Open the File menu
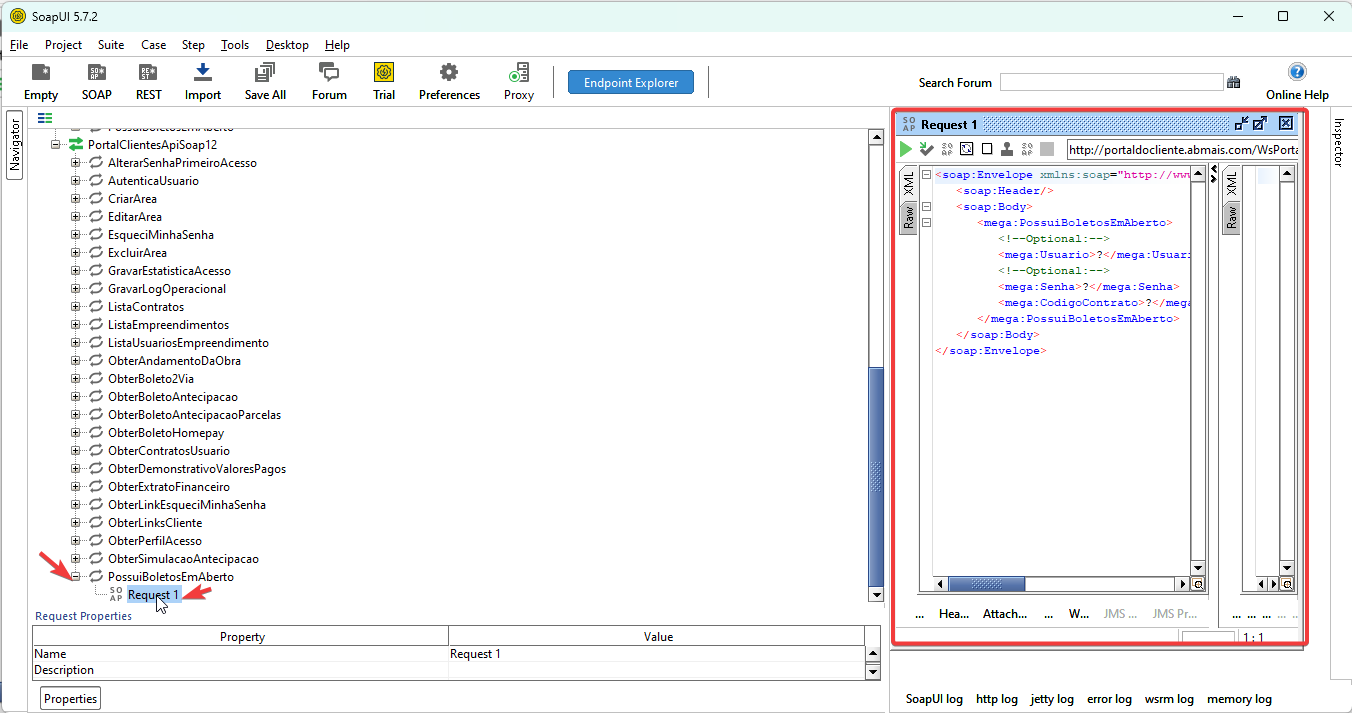The width and height of the screenshot is (1352, 713). (x=19, y=45)
